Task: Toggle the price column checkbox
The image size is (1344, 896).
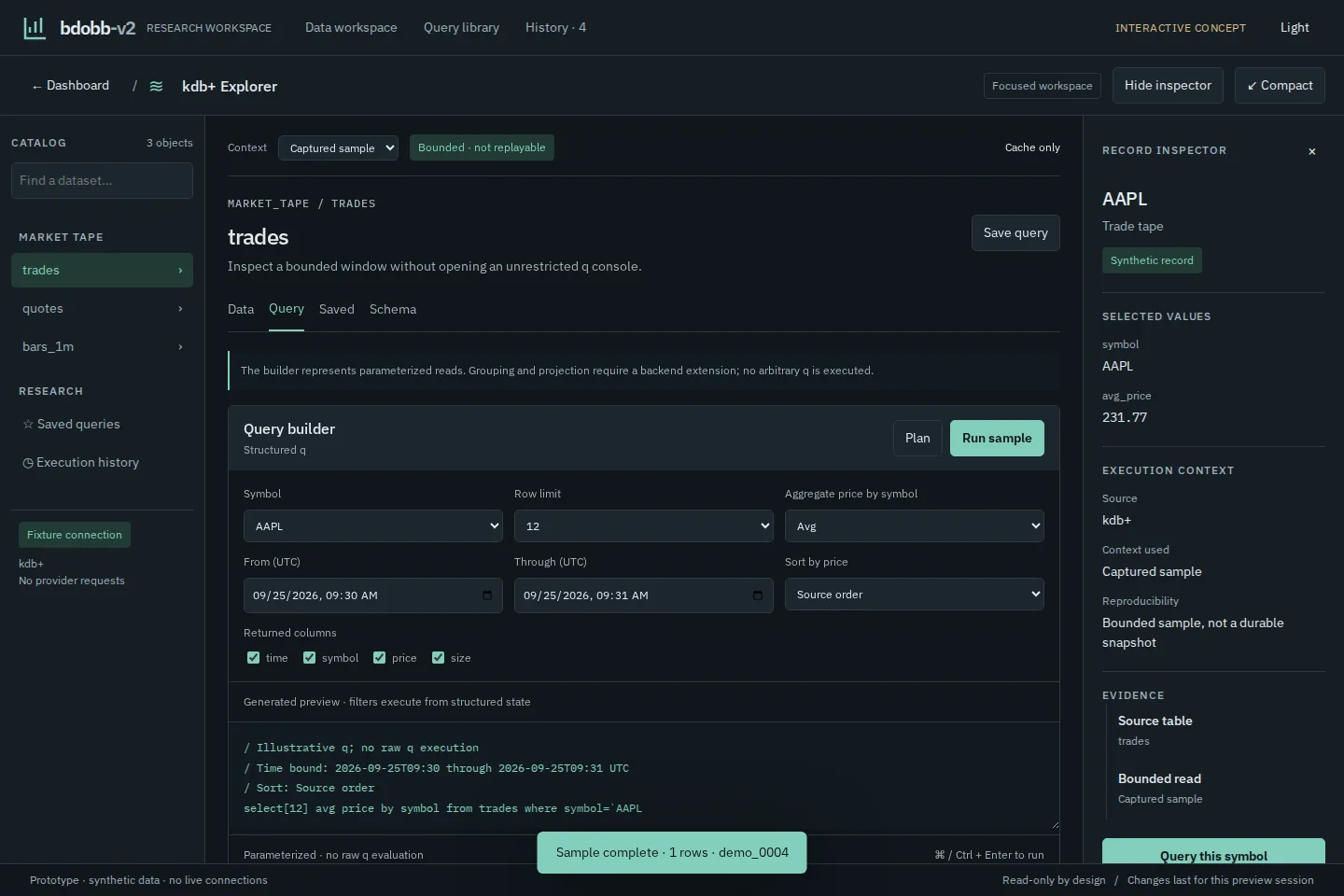Action: [x=379, y=658]
